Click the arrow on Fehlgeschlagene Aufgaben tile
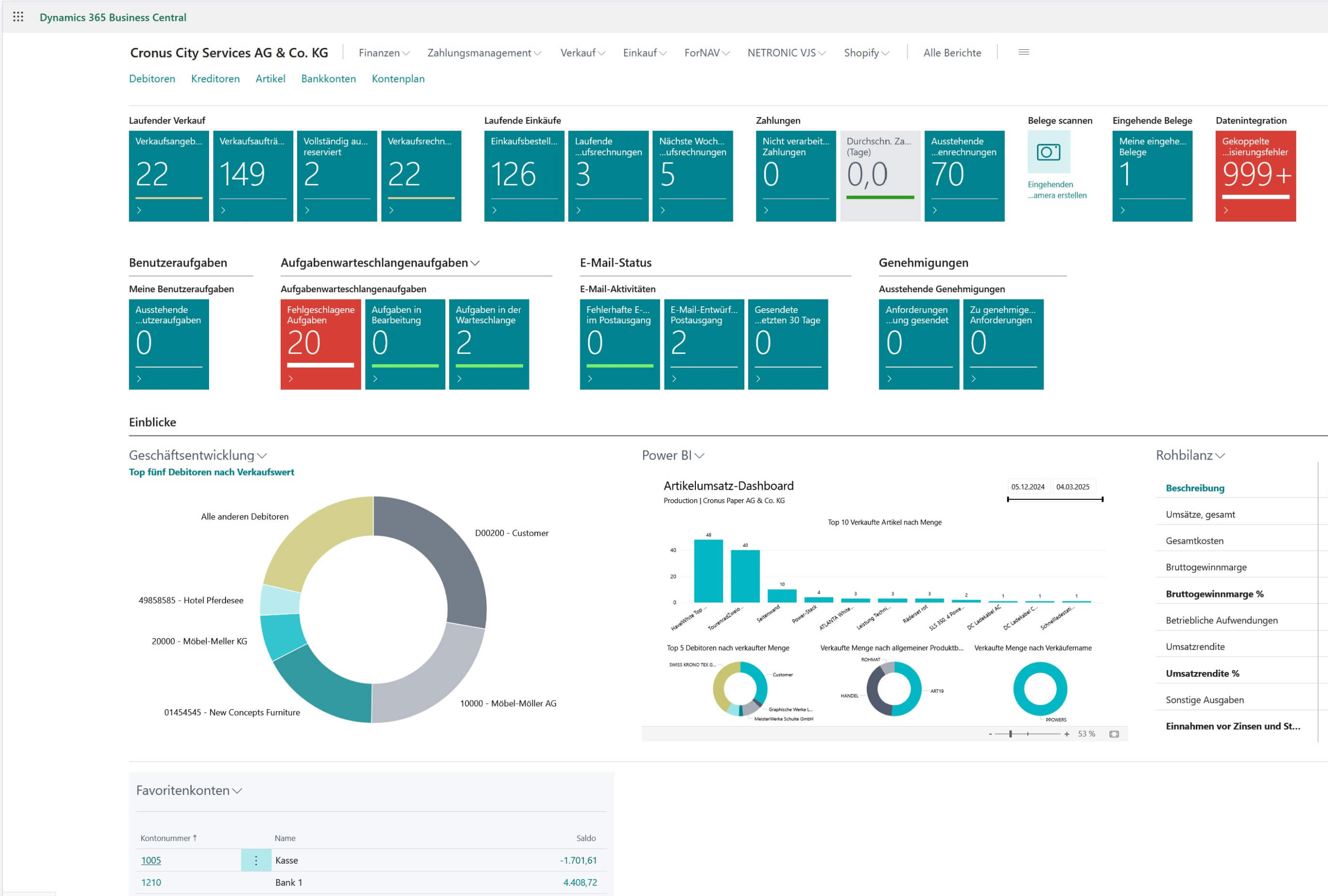This screenshot has width=1328, height=896. pos(290,379)
